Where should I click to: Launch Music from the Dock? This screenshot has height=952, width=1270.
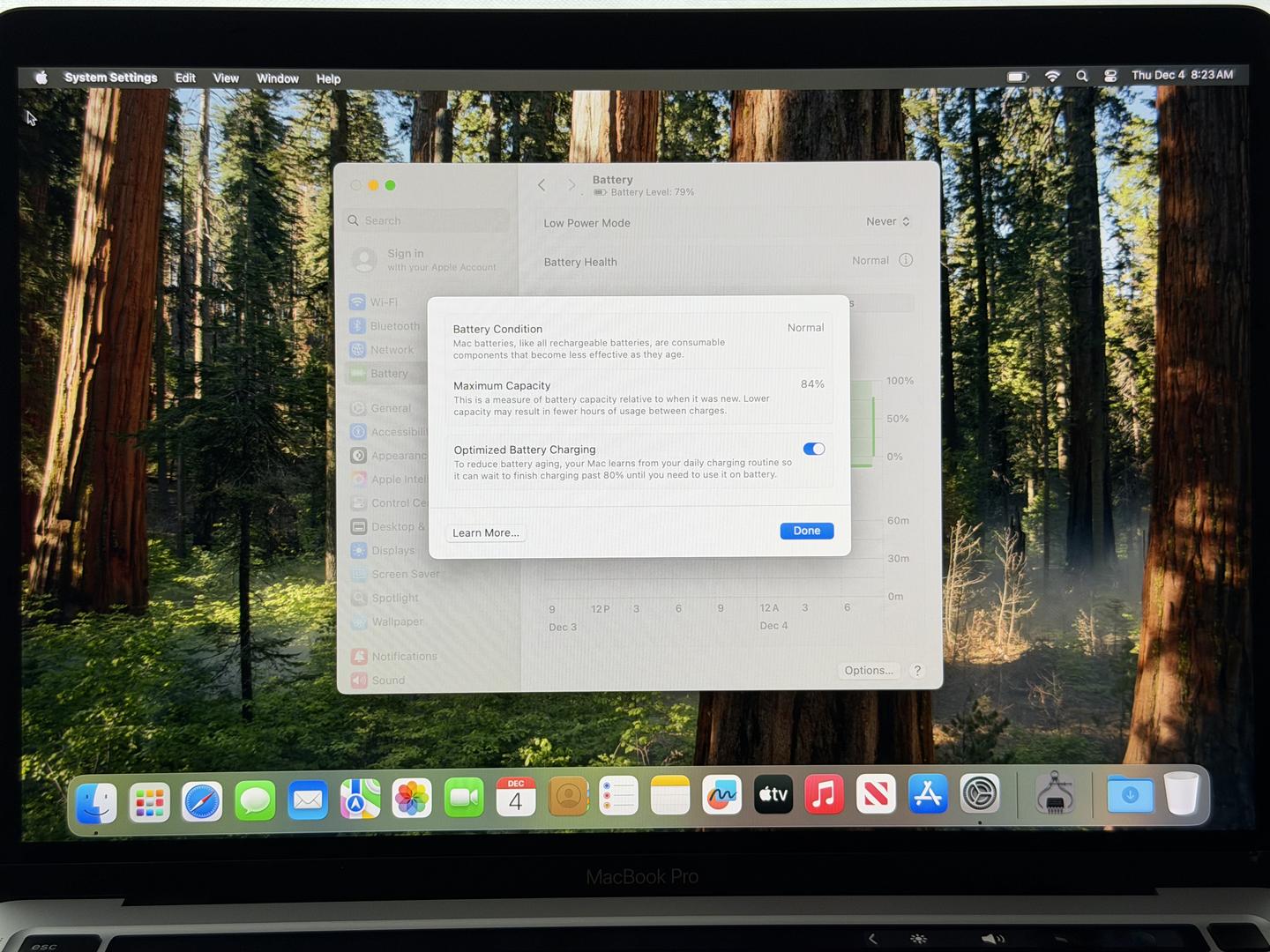tap(825, 795)
